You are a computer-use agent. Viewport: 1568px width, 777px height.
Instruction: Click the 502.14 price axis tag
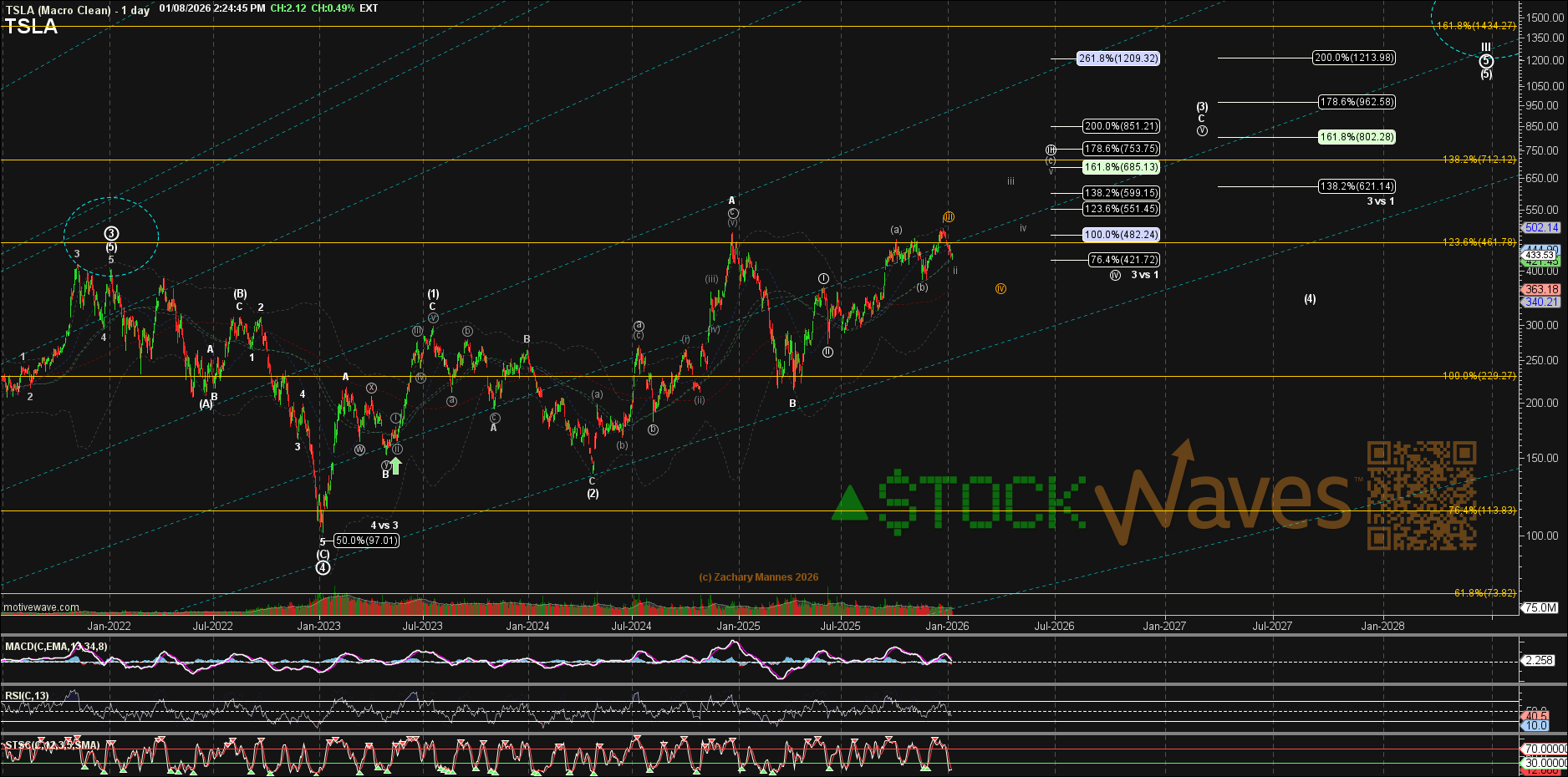pos(1541,227)
